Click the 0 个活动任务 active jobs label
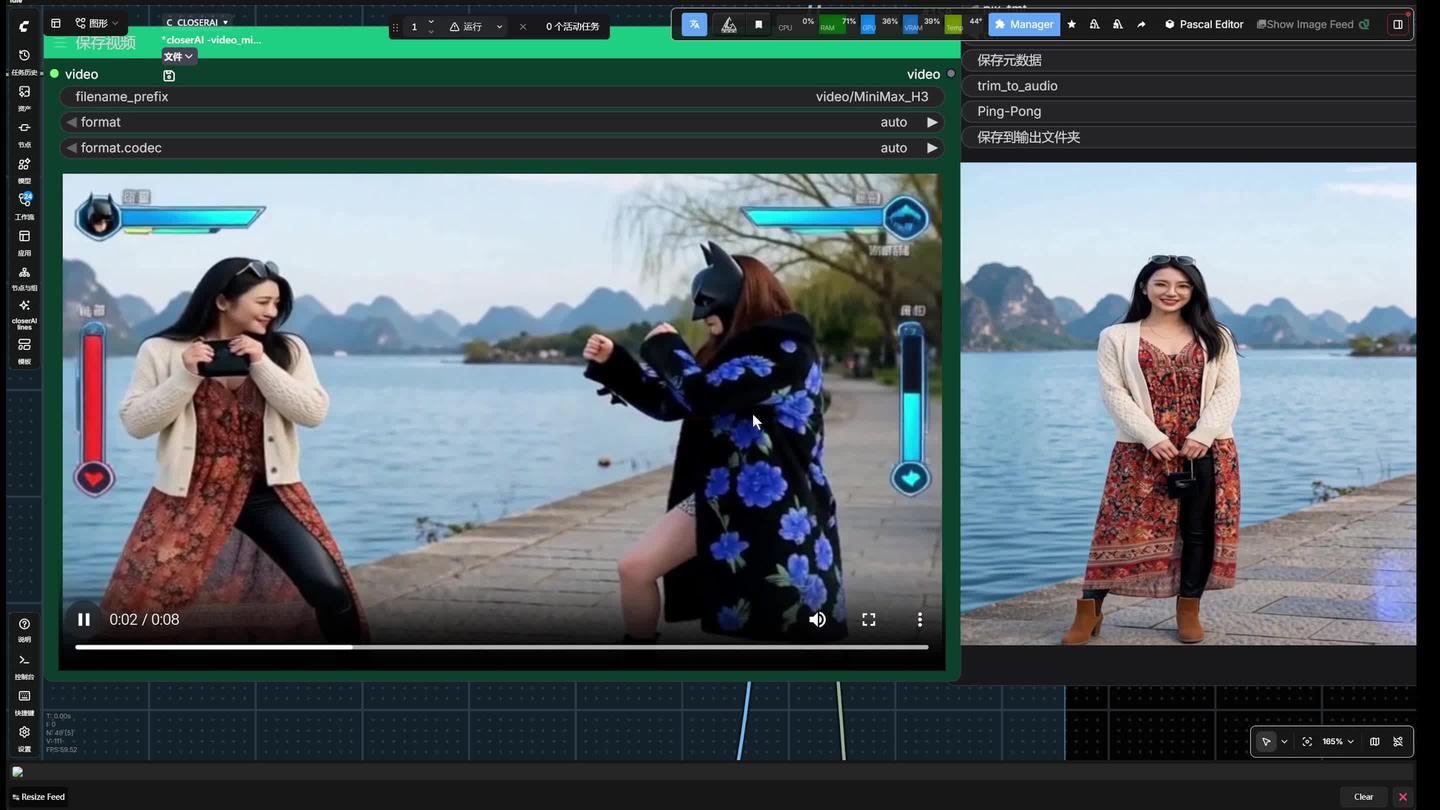 pyautogui.click(x=572, y=27)
